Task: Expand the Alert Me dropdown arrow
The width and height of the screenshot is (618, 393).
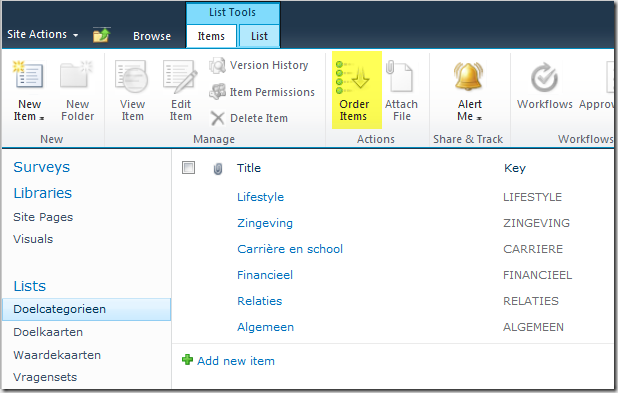Action: coord(479,118)
